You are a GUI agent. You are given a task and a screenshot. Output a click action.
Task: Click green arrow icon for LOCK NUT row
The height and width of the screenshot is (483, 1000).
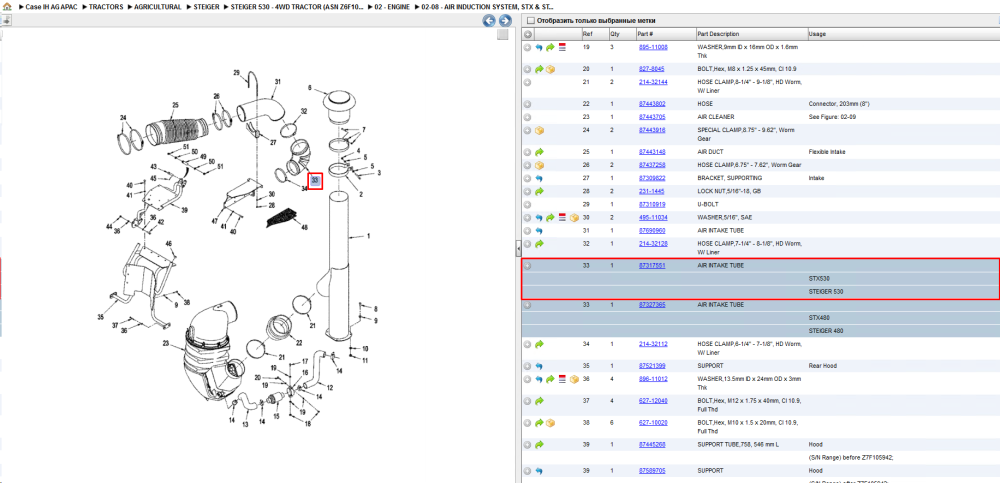539,191
